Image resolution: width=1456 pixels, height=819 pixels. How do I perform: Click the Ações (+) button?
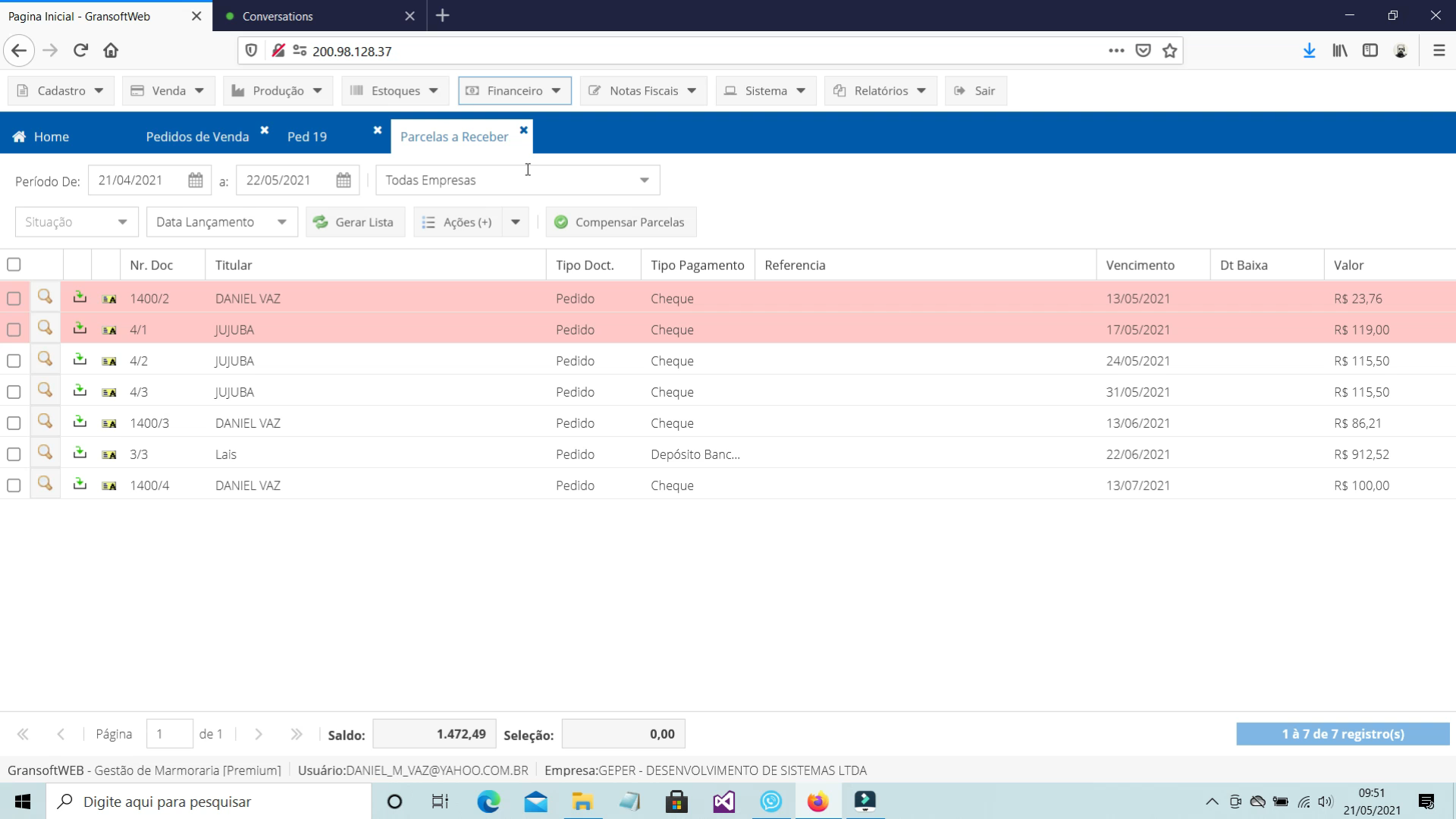[x=458, y=222]
